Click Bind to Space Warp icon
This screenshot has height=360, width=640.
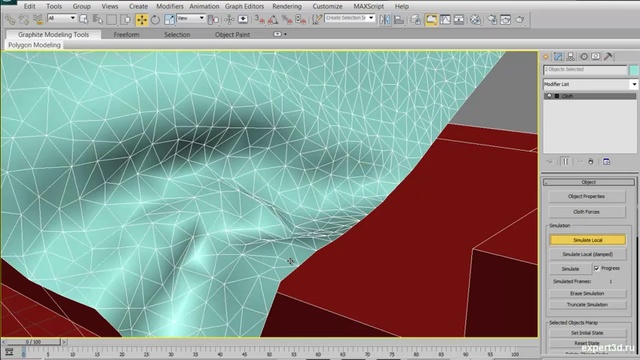point(38,19)
